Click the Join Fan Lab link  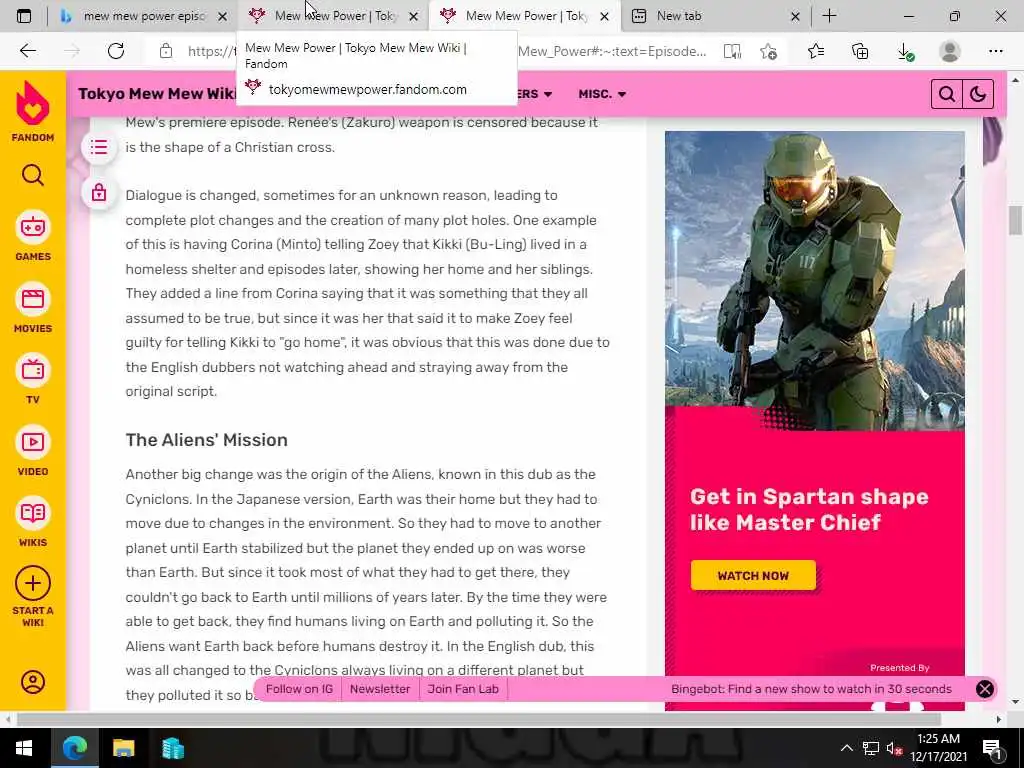[x=463, y=689]
